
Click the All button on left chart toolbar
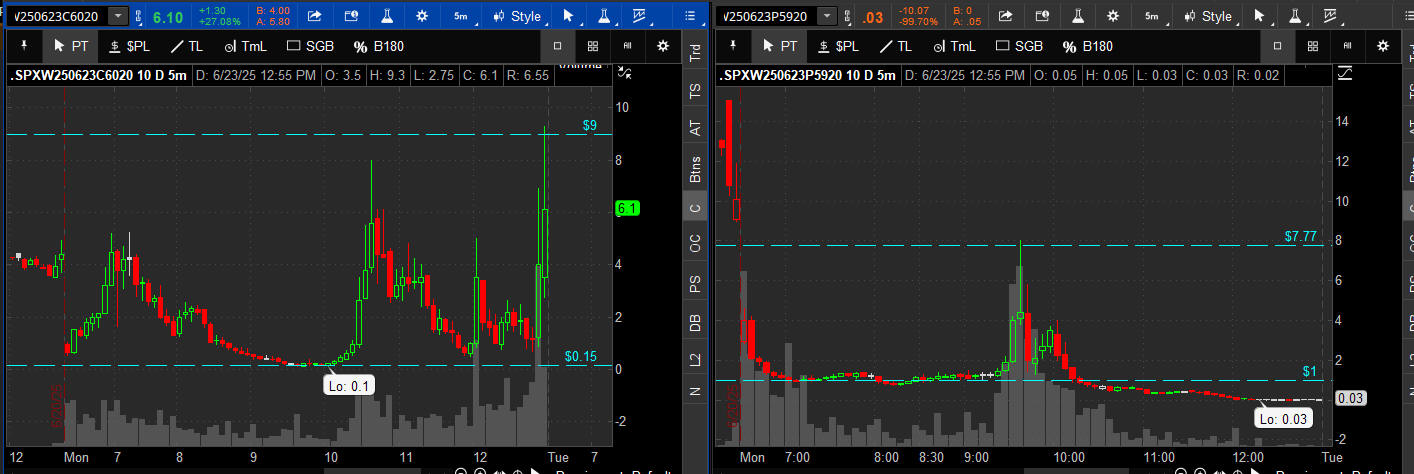628,46
